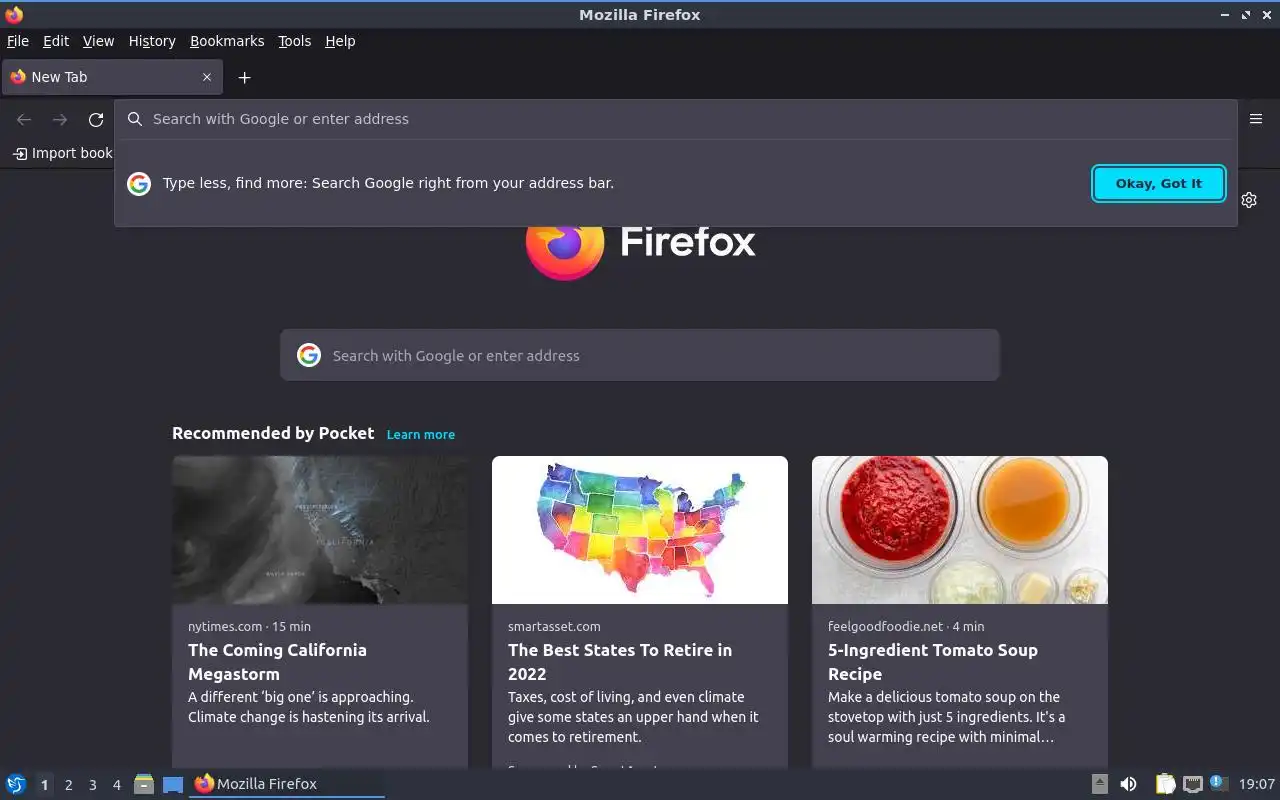
Task: Click the Okay, Got It button
Action: pos(1159,184)
